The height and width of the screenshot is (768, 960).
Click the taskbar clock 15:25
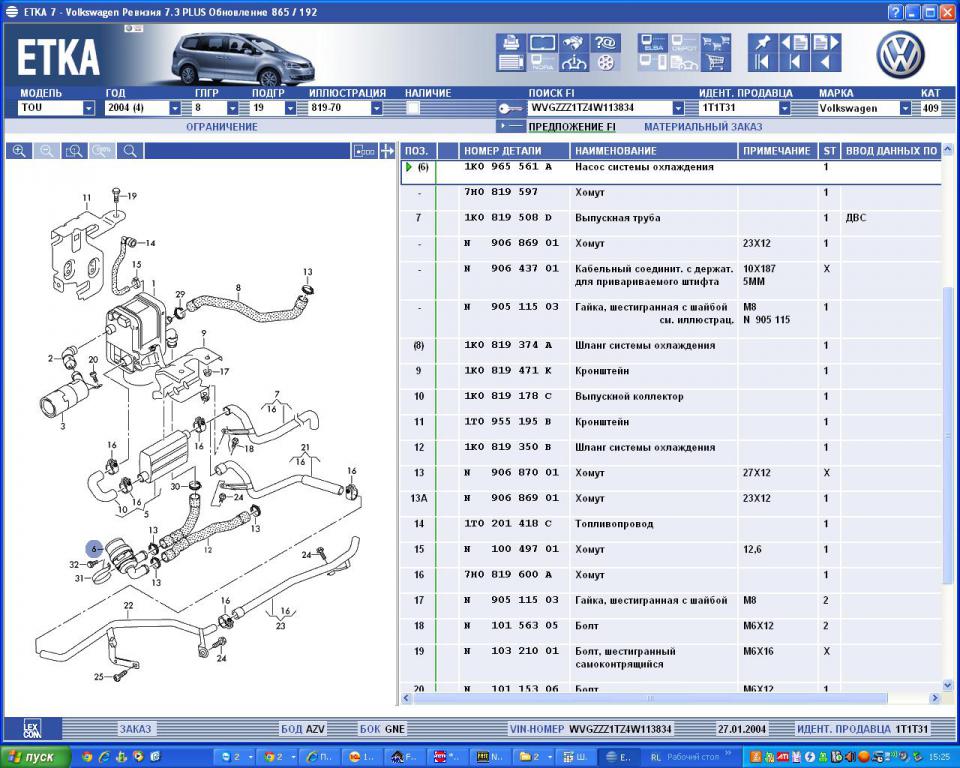pyautogui.click(x=939, y=757)
